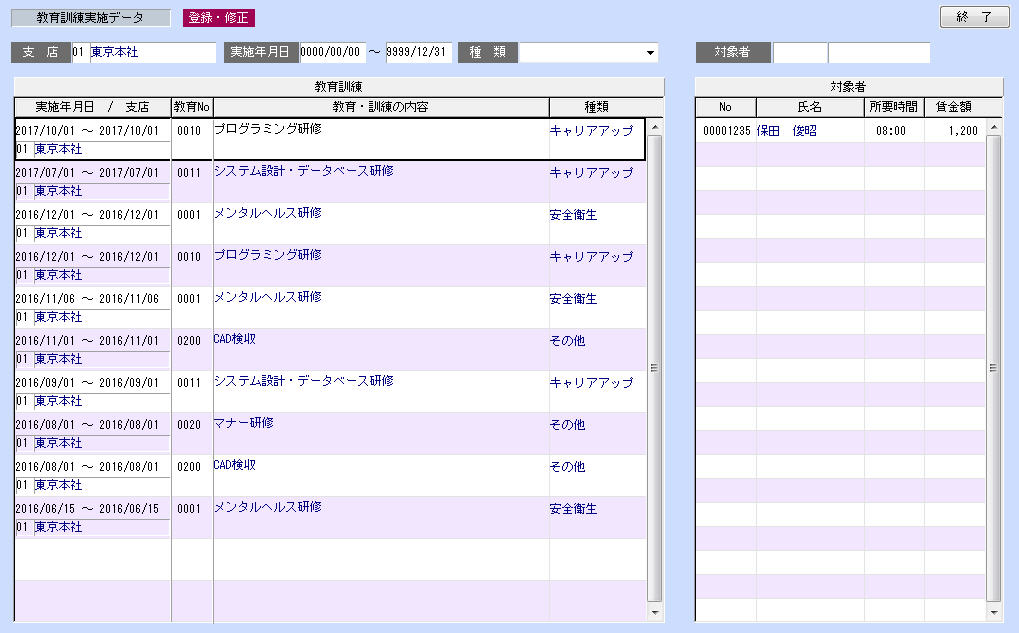Click the 所要時間 column header

(894, 107)
